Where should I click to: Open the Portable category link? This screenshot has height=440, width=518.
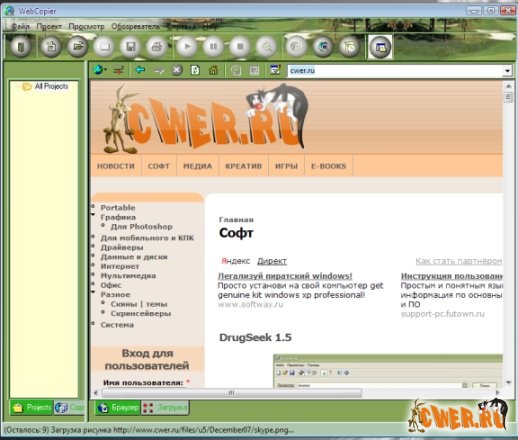tap(118, 208)
